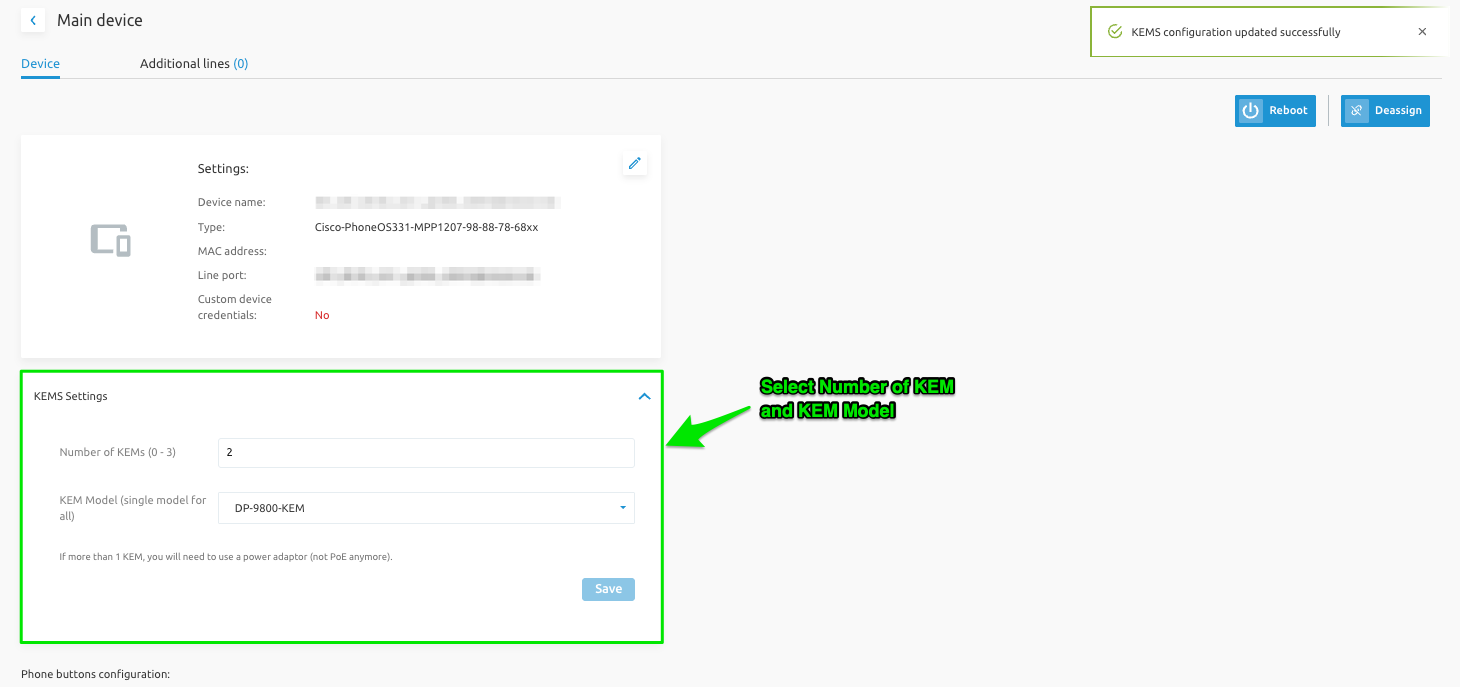Click the KEM Model dropdown arrow
Image resolution: width=1460 pixels, height=687 pixels.
pos(622,508)
